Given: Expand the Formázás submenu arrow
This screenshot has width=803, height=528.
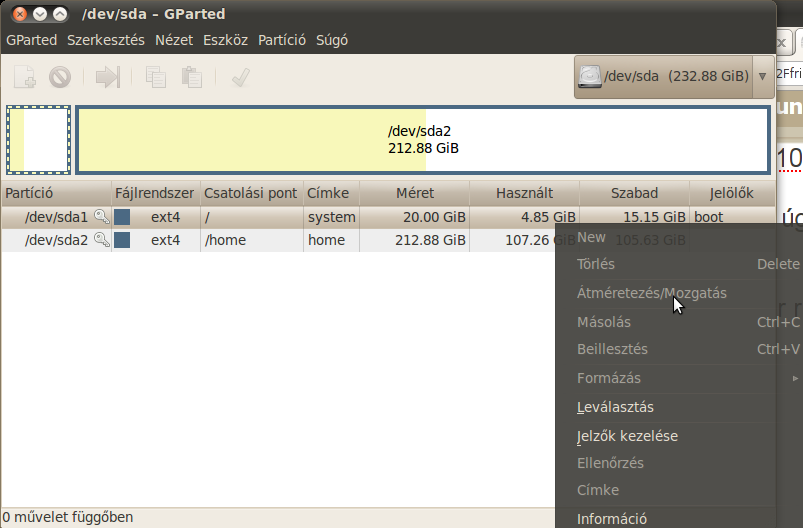Looking at the screenshot, I should pos(795,378).
